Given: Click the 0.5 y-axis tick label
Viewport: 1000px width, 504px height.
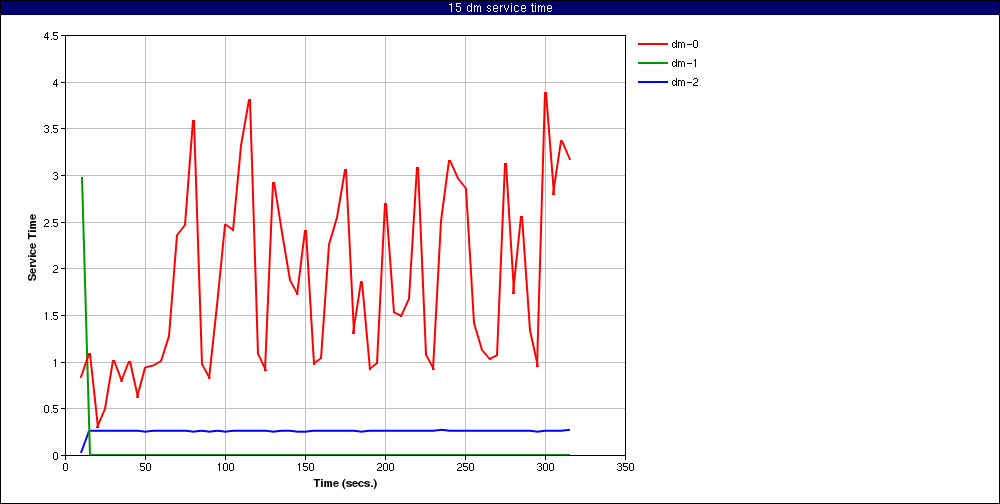Looking at the screenshot, I should [x=52, y=409].
